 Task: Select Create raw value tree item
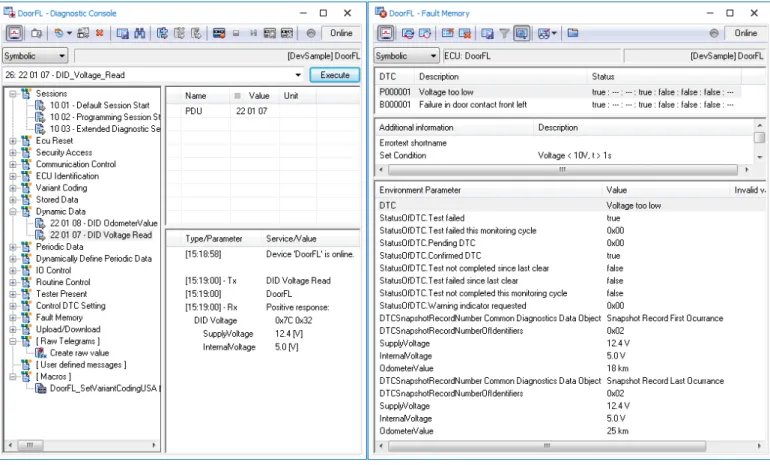[80, 353]
